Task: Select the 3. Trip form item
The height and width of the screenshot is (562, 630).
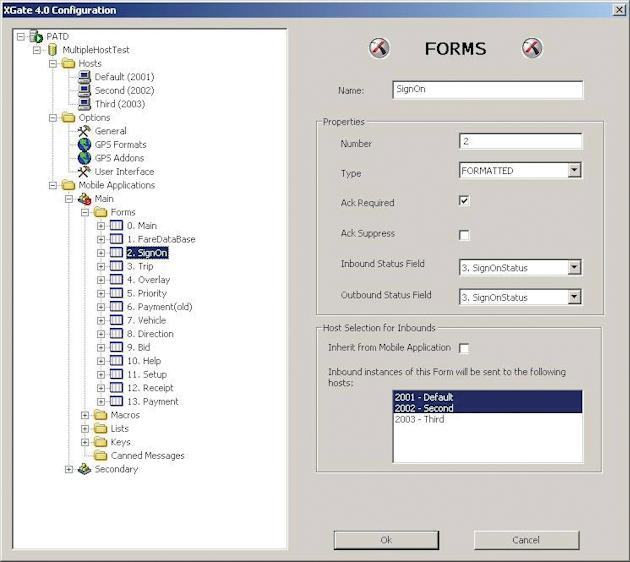Action: tap(139, 266)
